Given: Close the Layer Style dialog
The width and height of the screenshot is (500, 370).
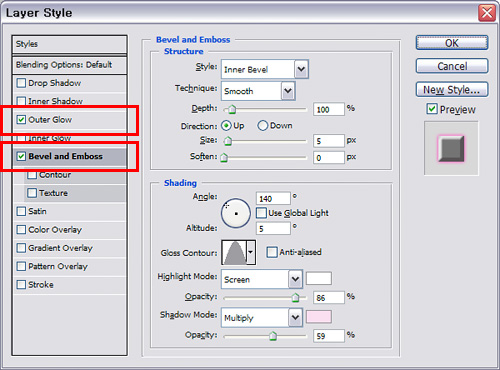Looking at the screenshot, I should [x=487, y=13].
